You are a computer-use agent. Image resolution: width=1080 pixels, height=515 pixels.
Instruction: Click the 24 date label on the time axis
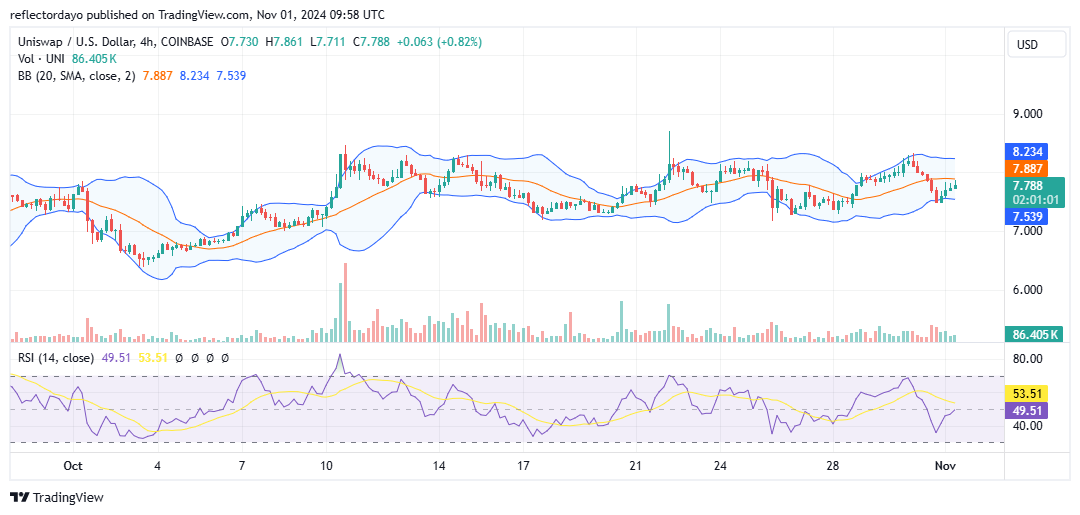click(x=720, y=465)
